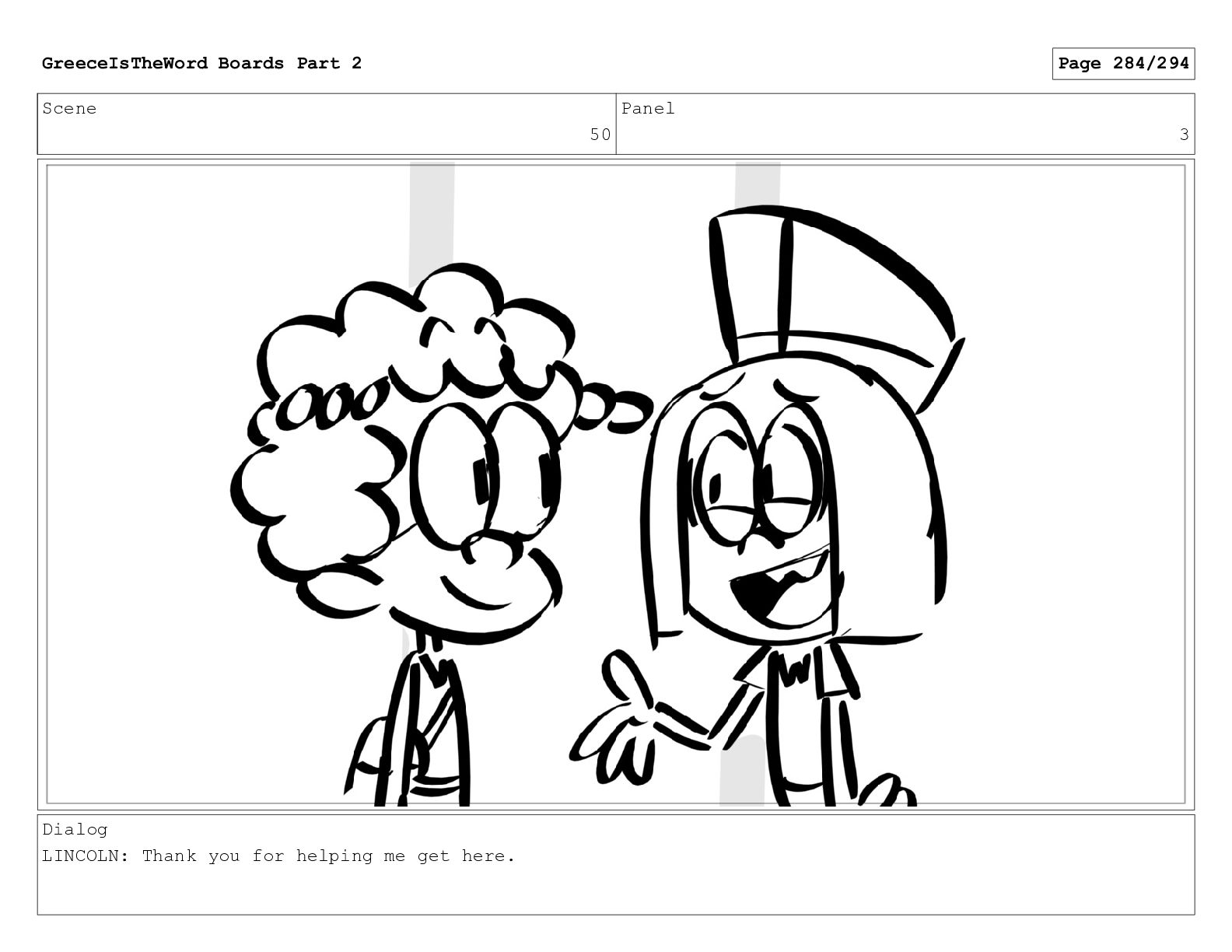Select the storyboard drawing of two characters
Viewport: 1232px width, 952px height.
[616, 485]
